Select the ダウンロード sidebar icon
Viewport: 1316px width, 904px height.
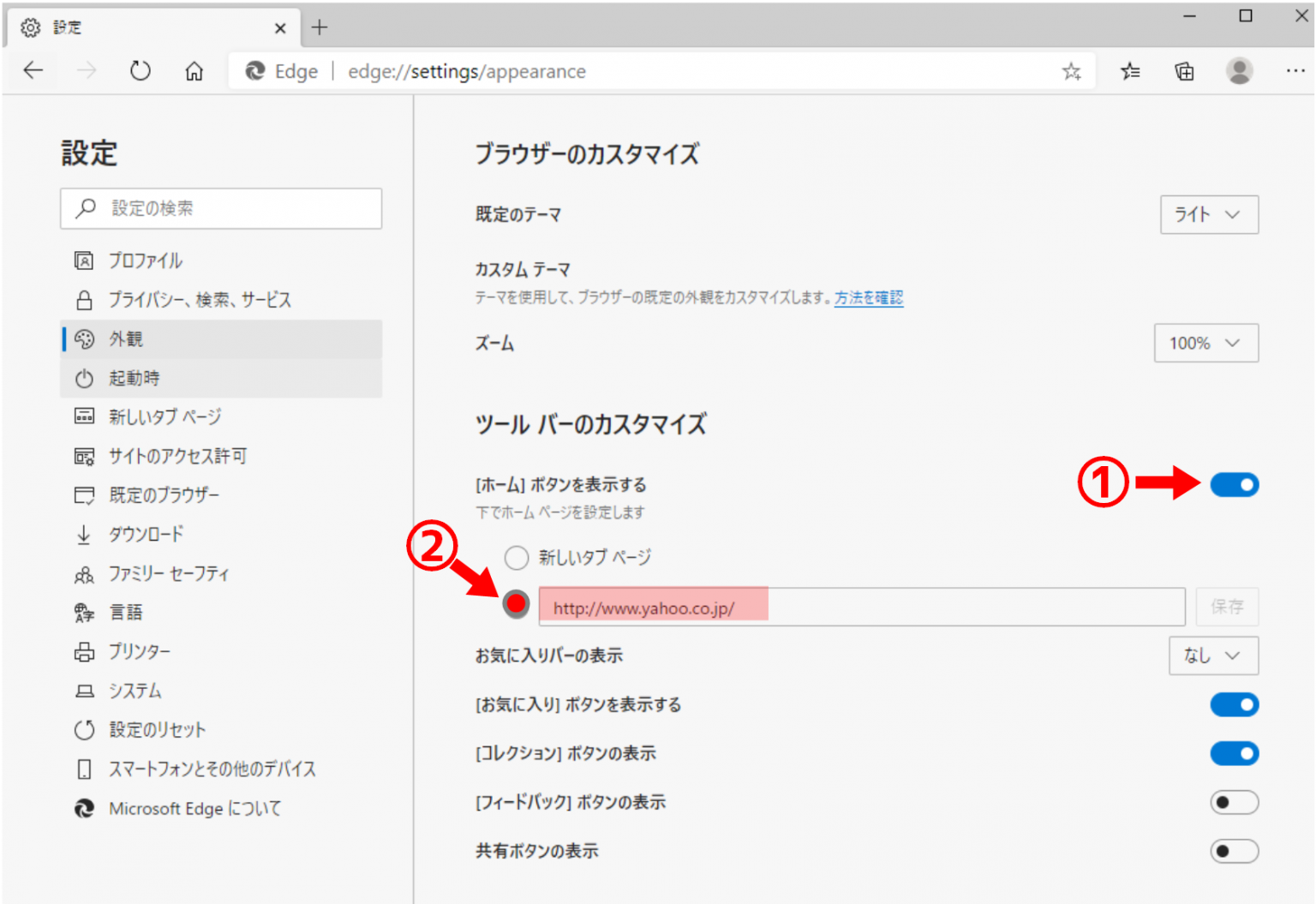(x=146, y=534)
